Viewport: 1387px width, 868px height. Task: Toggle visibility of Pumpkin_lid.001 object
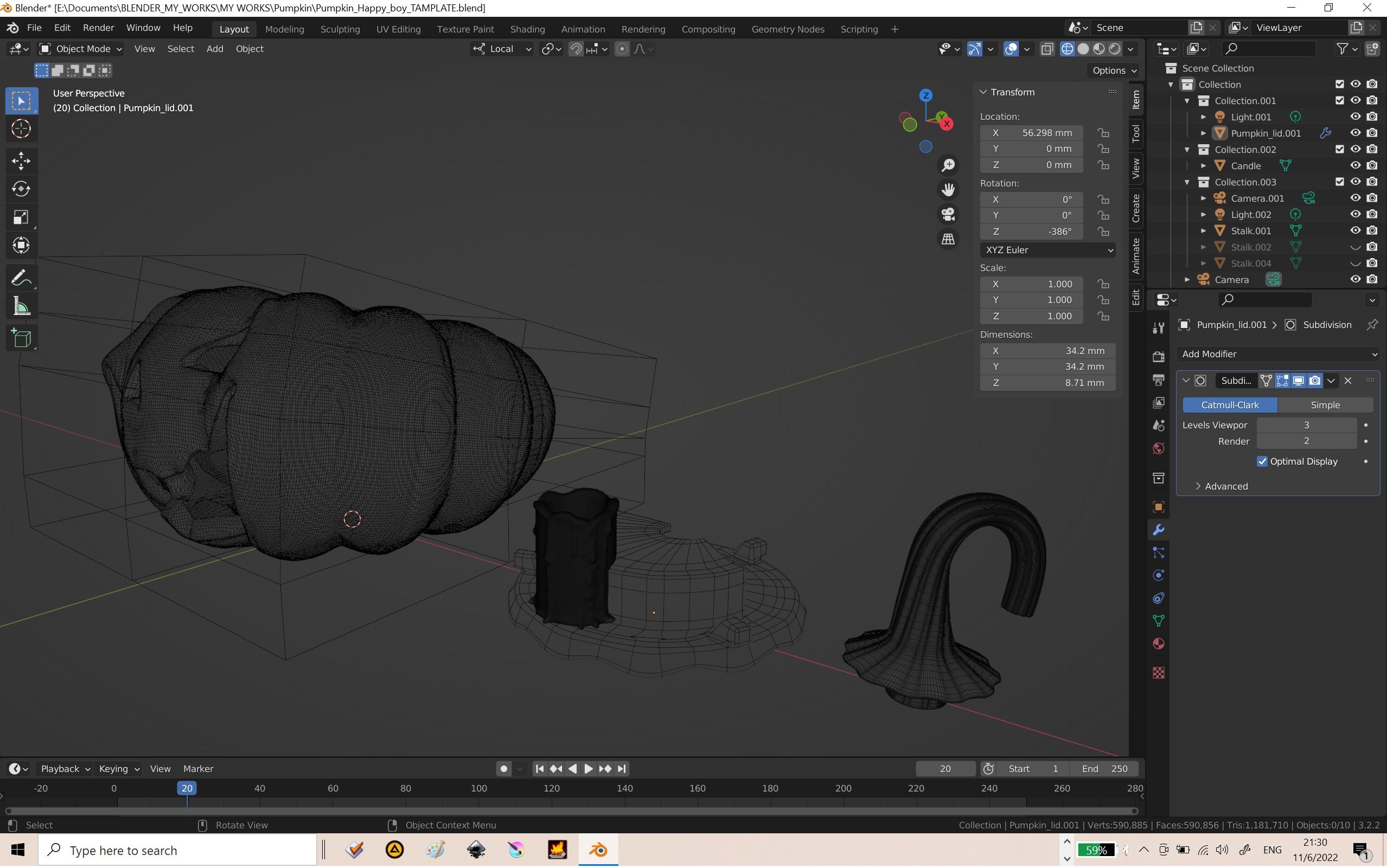[1355, 133]
